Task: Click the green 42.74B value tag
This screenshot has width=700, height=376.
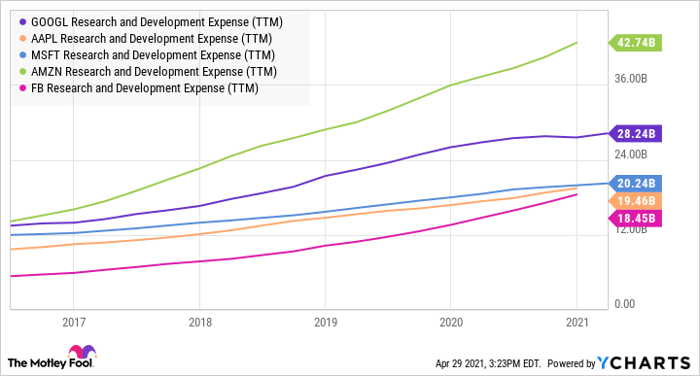Action: (x=635, y=42)
